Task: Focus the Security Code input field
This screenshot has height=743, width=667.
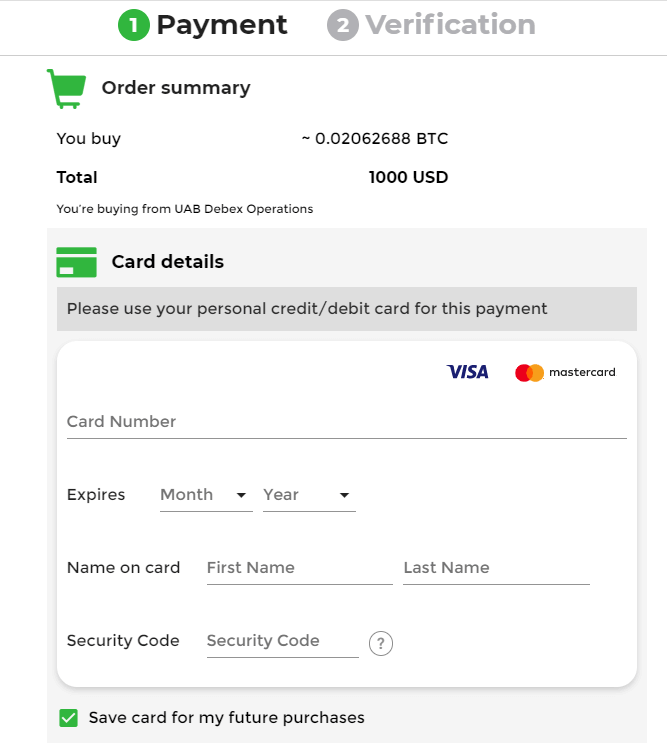Action: pyautogui.click(x=281, y=641)
